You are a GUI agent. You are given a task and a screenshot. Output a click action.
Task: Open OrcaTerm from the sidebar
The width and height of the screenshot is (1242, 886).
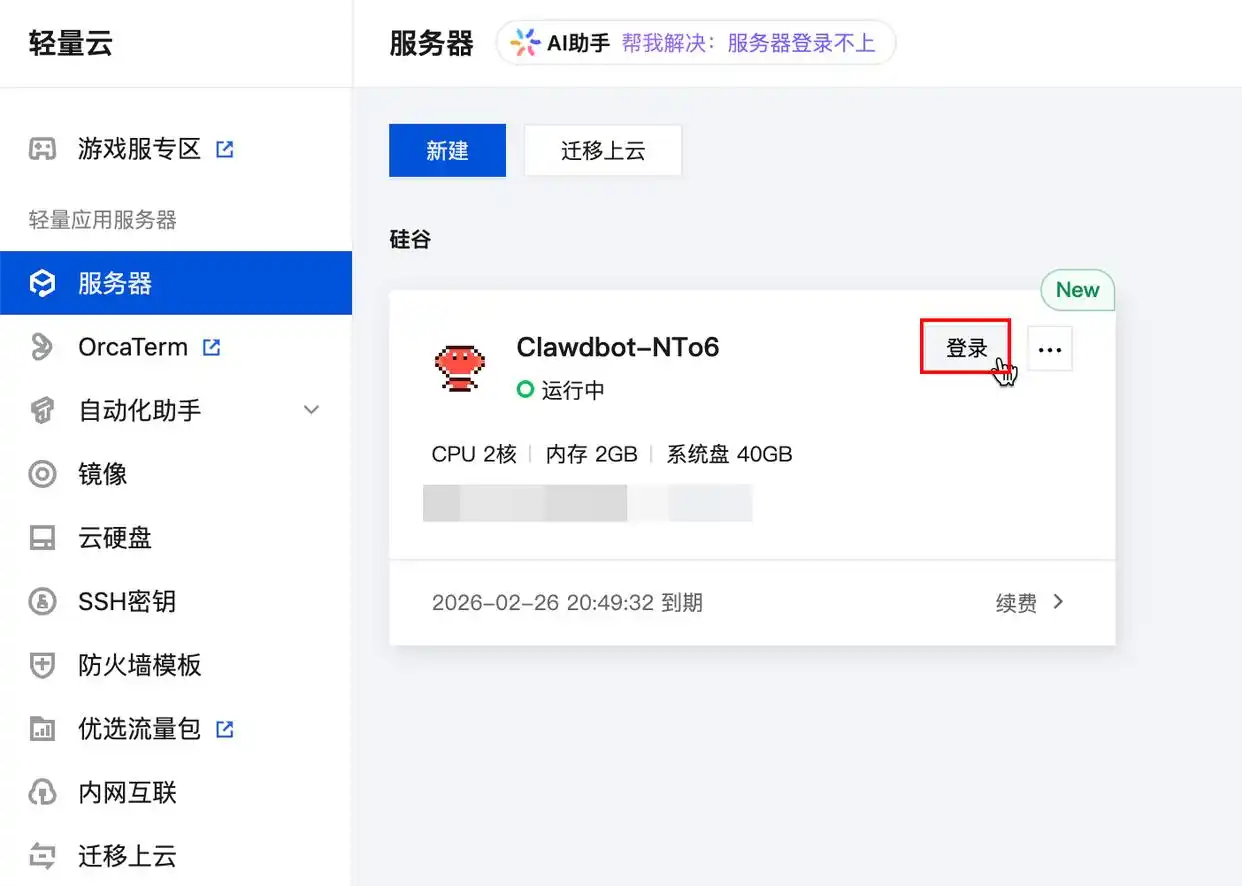pyautogui.click(x=42, y=346)
